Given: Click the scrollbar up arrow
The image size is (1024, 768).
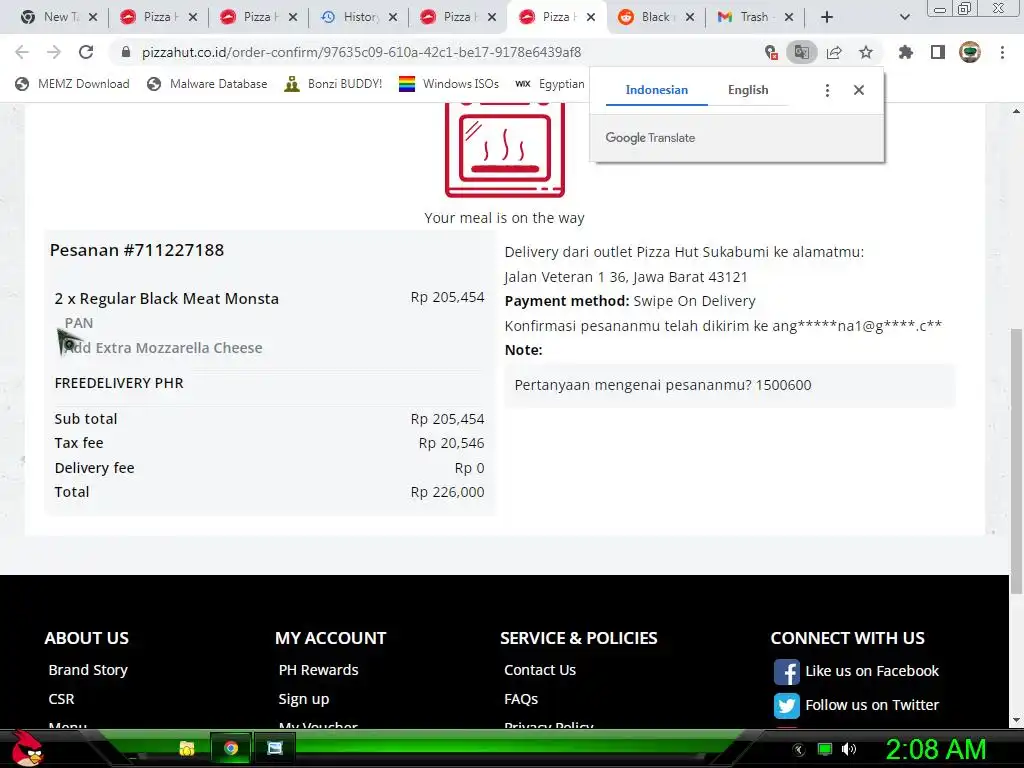Looking at the screenshot, I should pos(1016,111).
